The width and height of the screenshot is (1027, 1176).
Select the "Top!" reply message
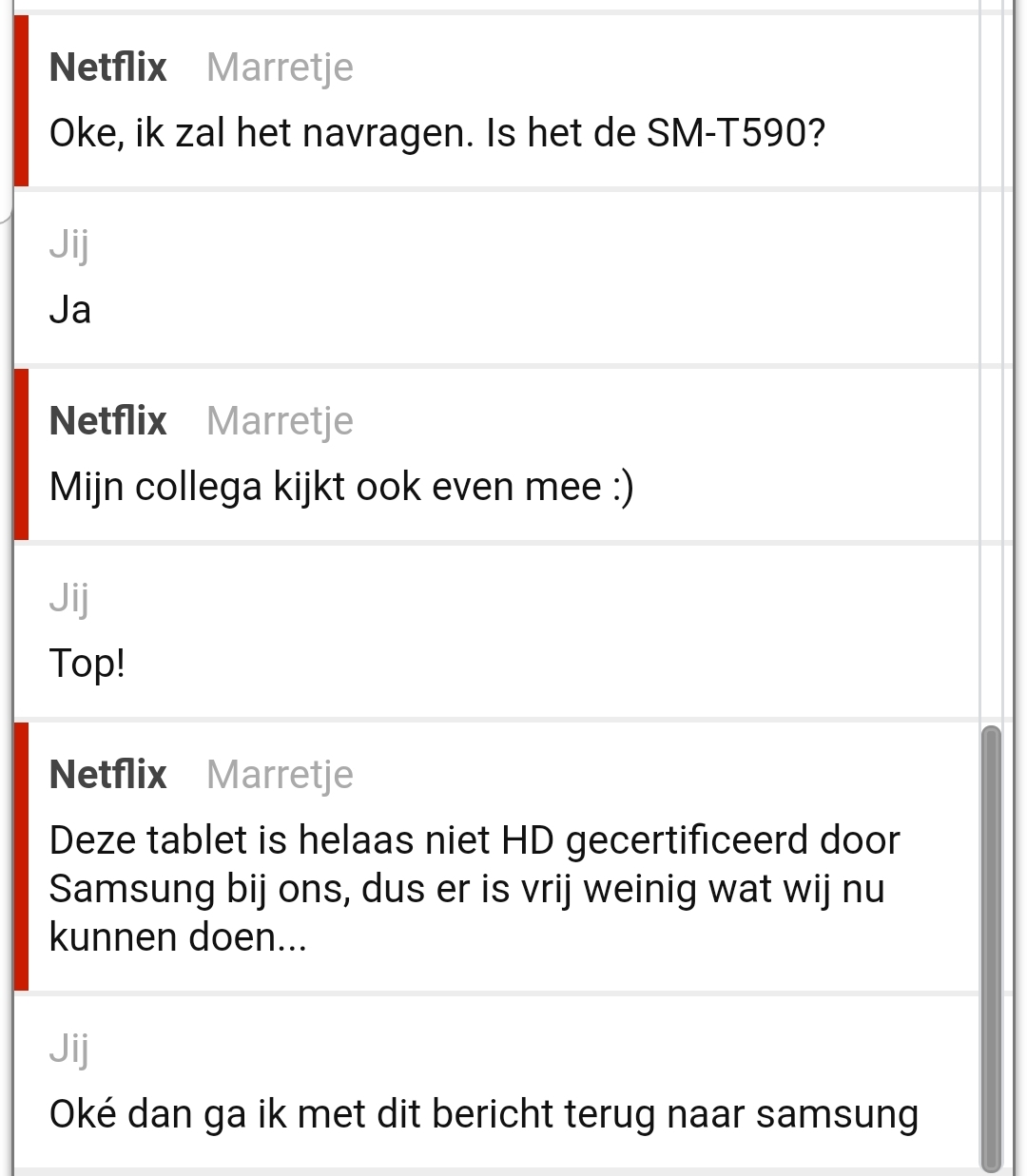pos(87,664)
